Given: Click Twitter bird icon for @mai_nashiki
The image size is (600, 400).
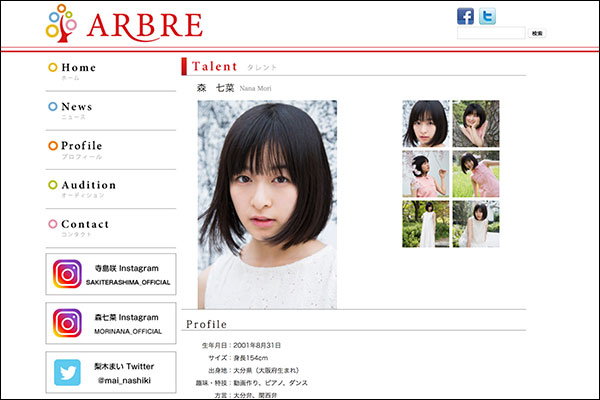Looking at the screenshot, I should click(x=67, y=373).
